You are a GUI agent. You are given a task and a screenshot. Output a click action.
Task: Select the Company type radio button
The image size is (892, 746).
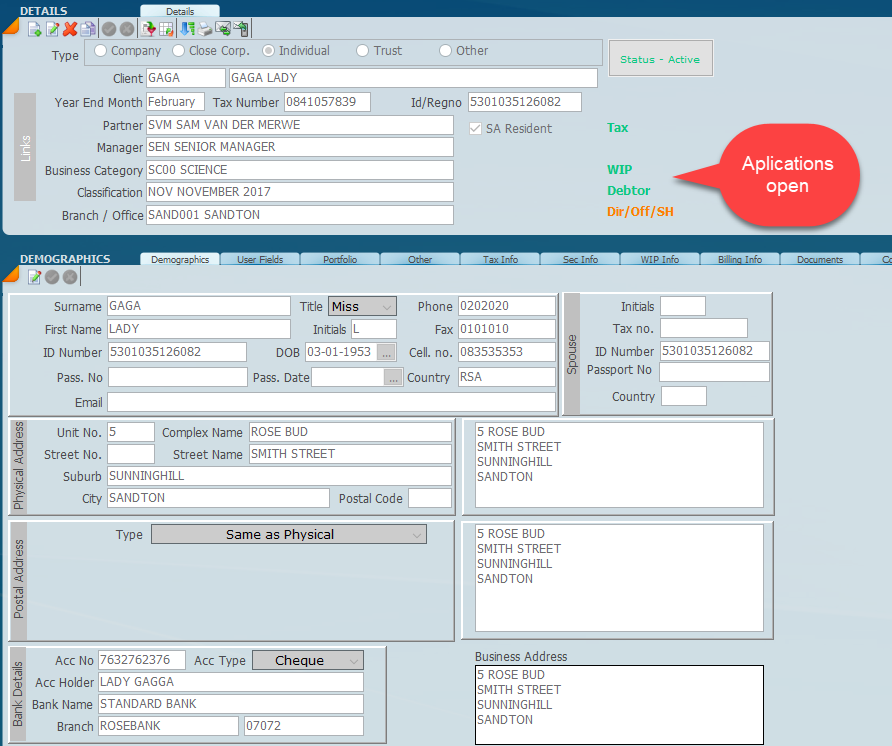click(x=101, y=51)
